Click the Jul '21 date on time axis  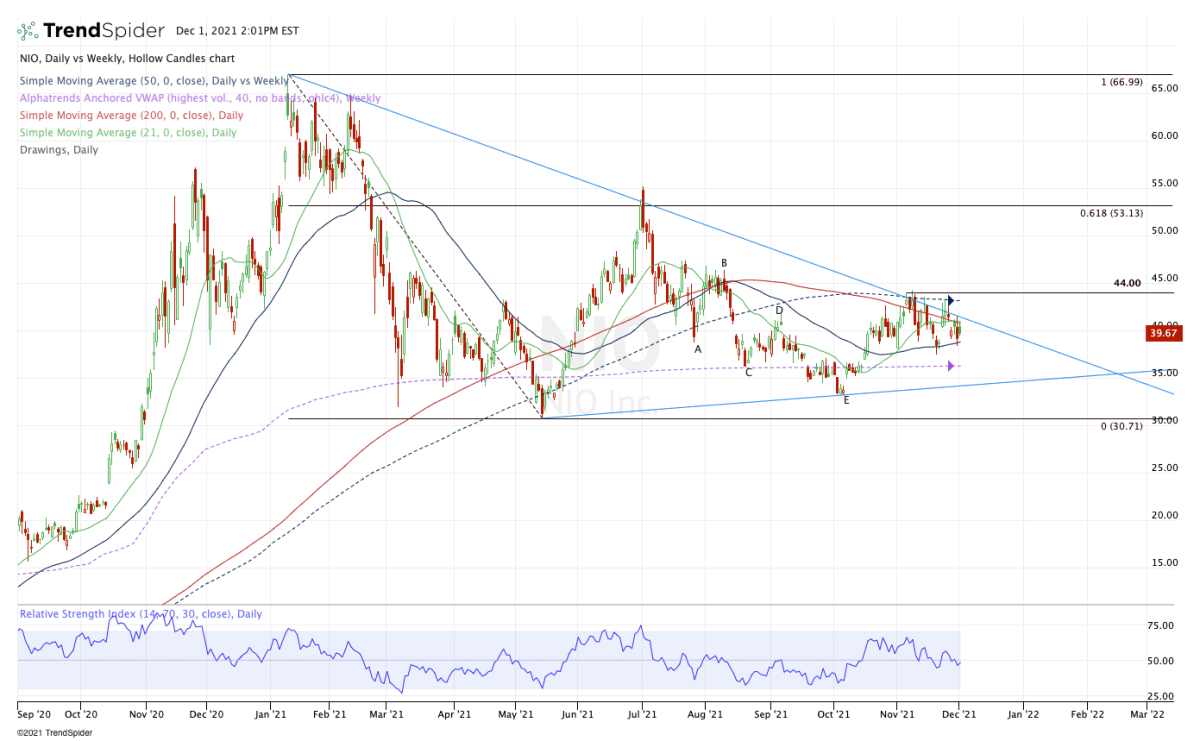coord(642,715)
